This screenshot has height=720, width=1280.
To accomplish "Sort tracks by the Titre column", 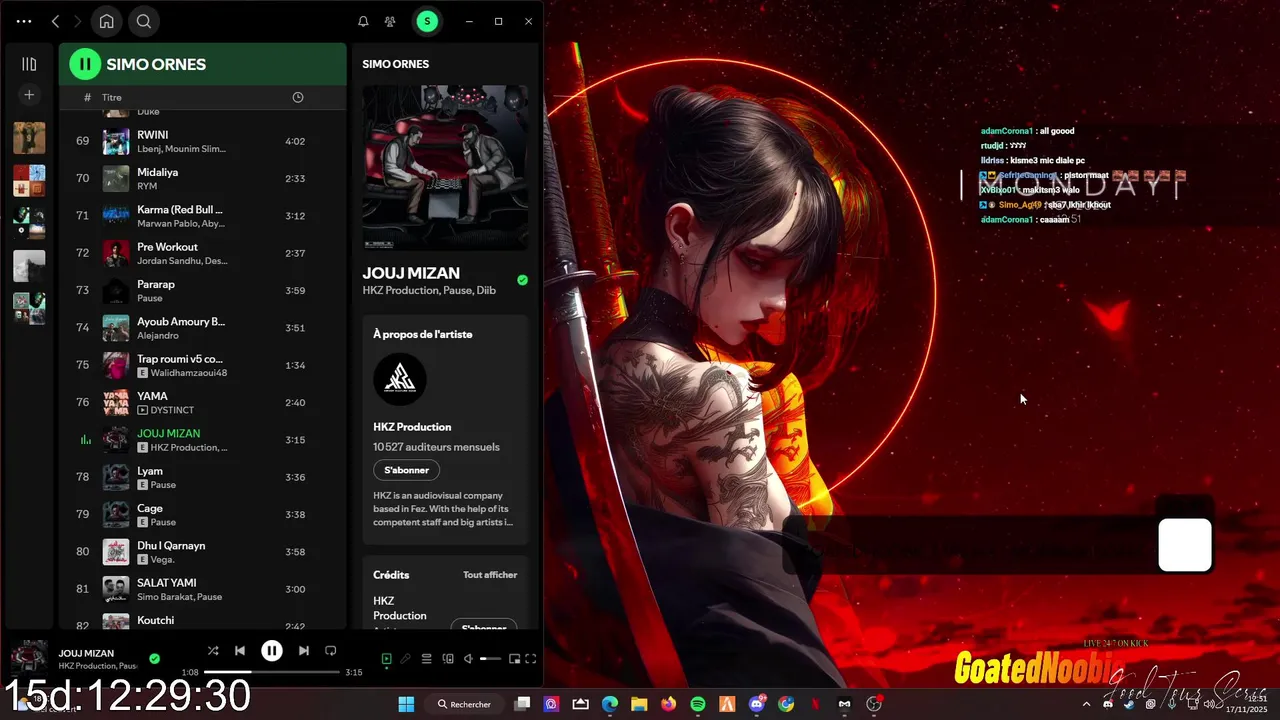I will [112, 98].
